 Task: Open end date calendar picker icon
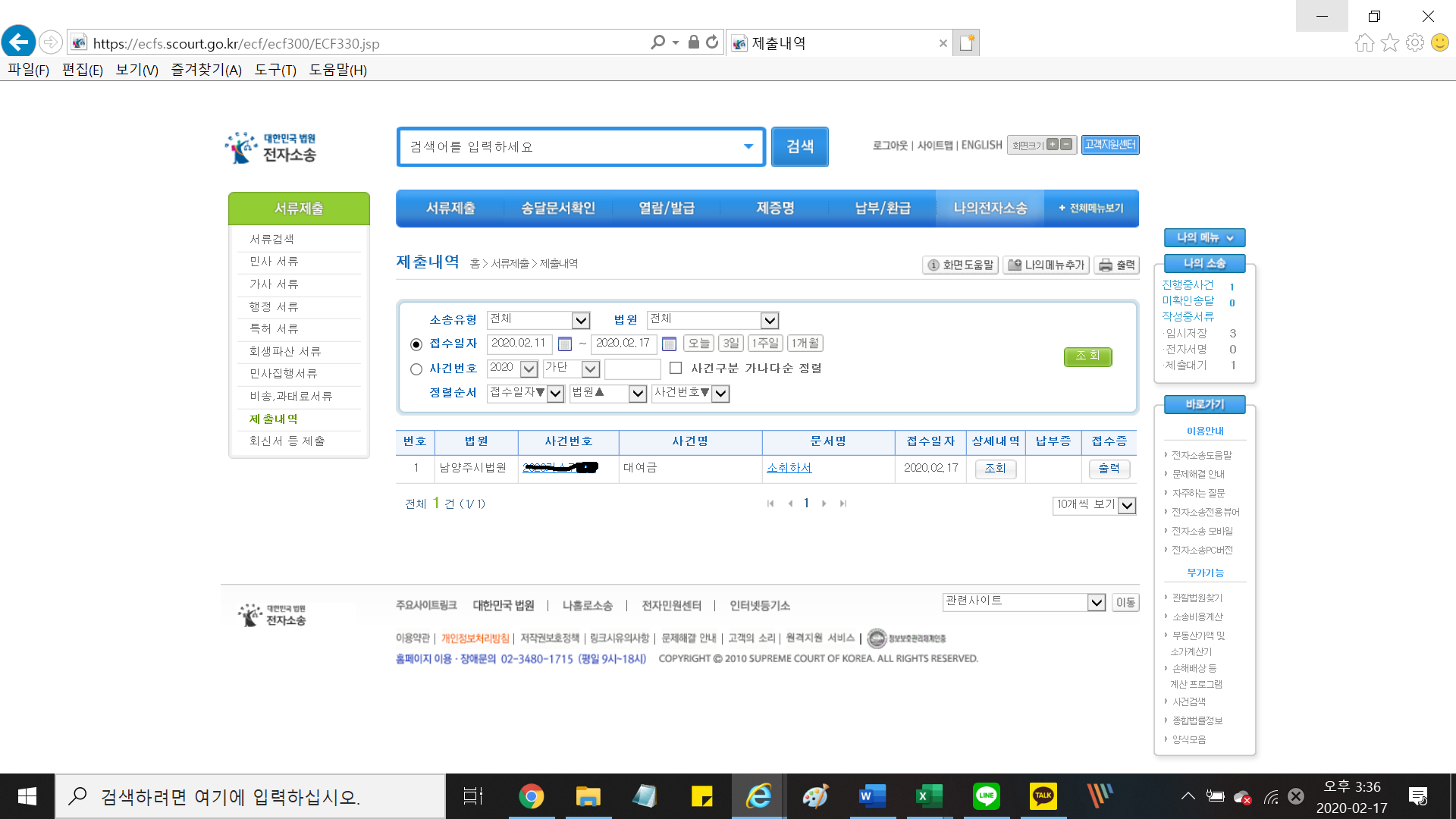point(669,344)
